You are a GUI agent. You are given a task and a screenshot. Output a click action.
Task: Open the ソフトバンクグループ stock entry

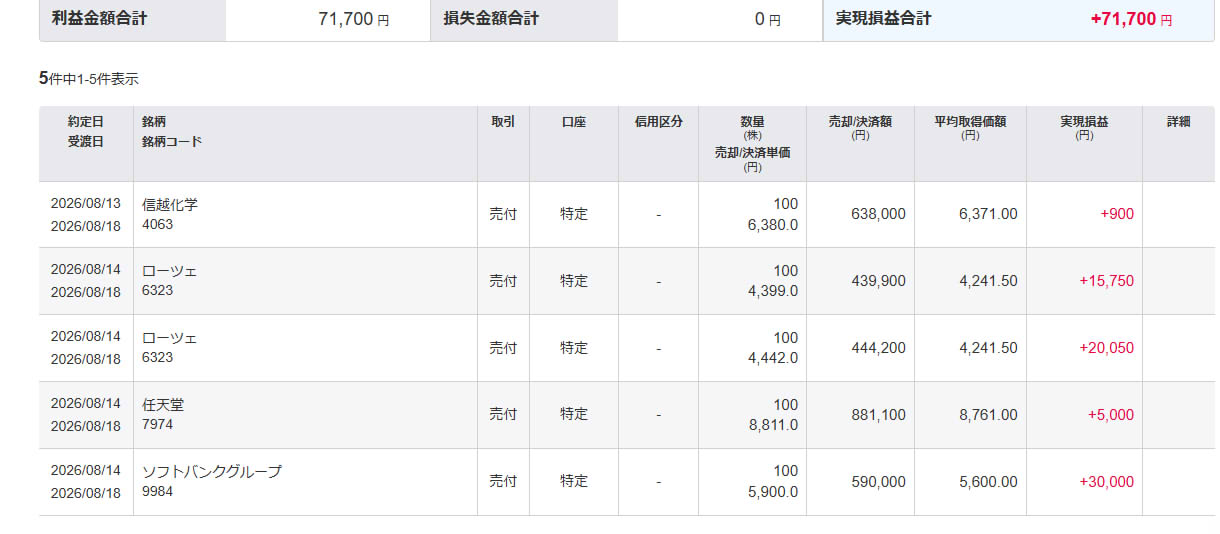pyautogui.click(x=212, y=471)
